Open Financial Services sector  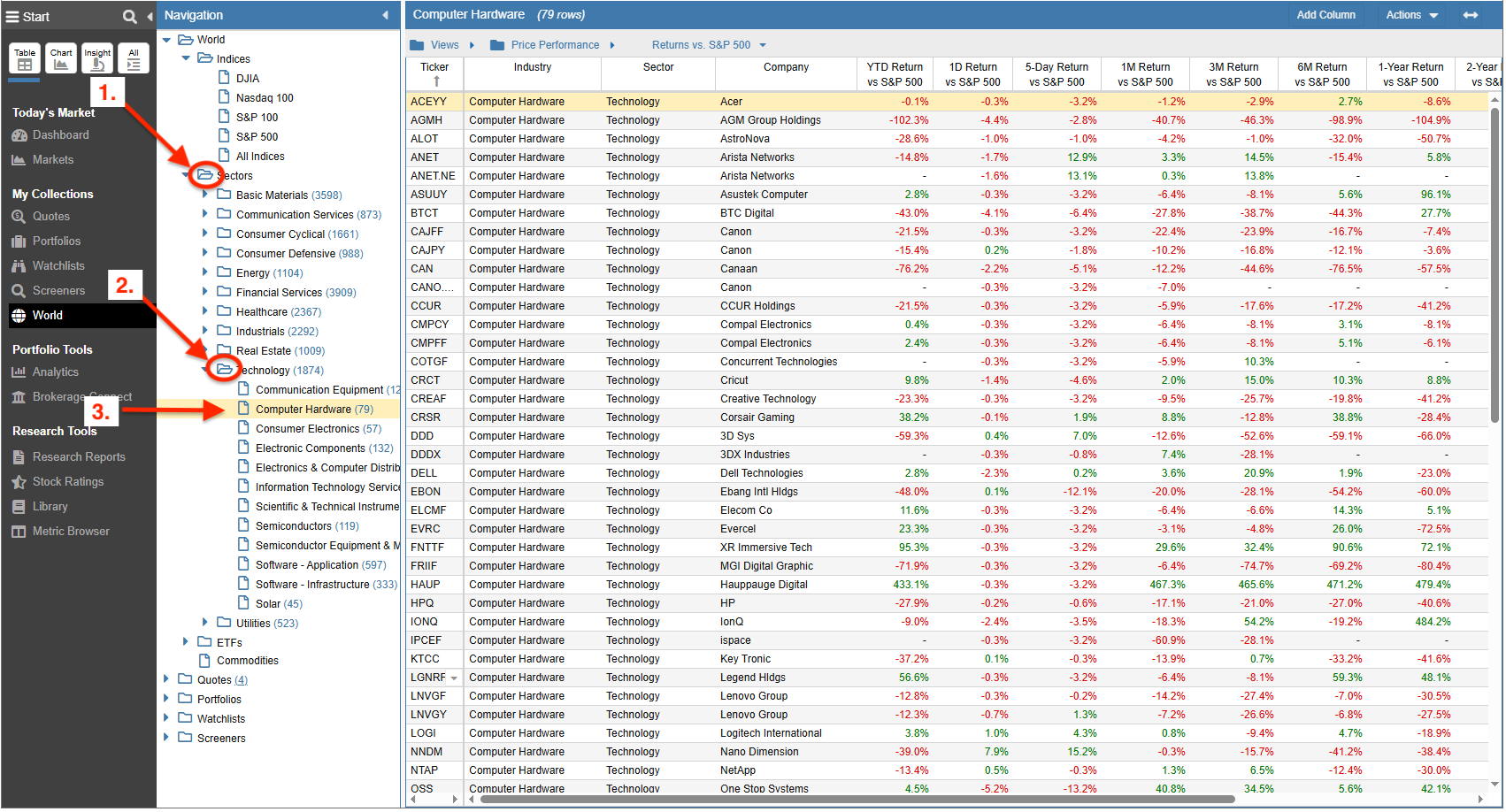[296, 293]
